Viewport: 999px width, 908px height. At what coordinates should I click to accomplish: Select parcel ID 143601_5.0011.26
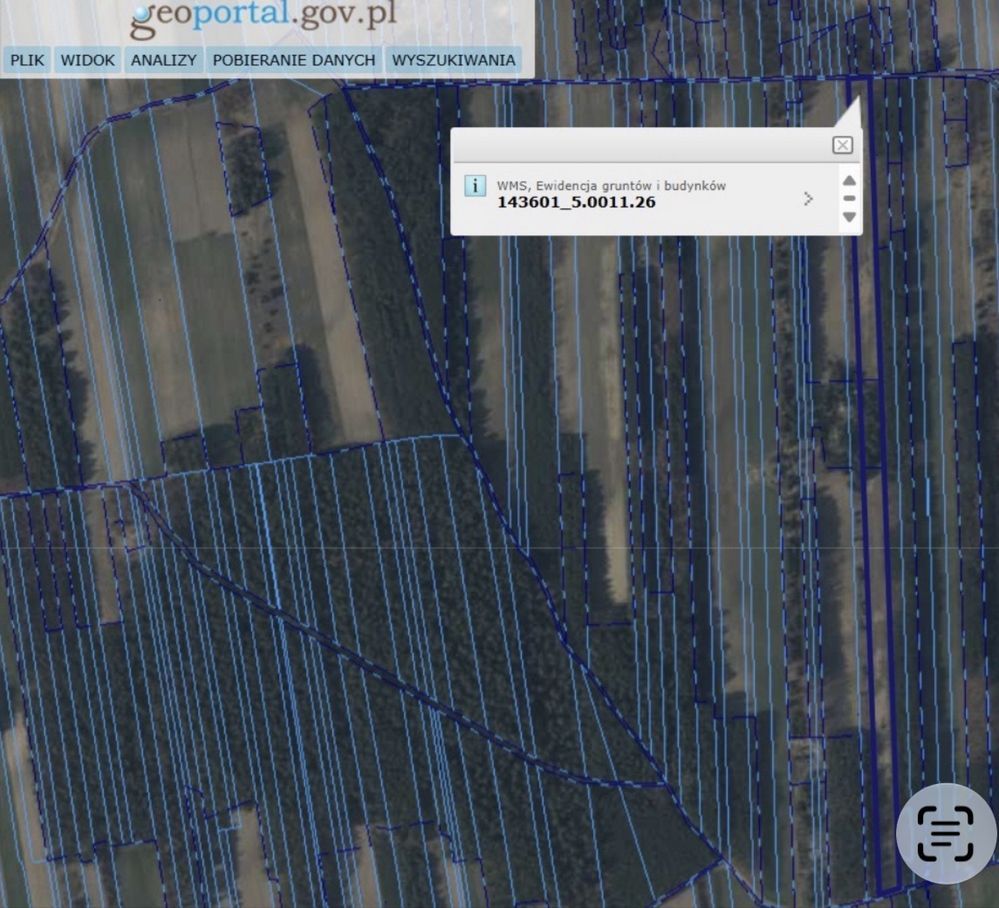click(x=576, y=202)
